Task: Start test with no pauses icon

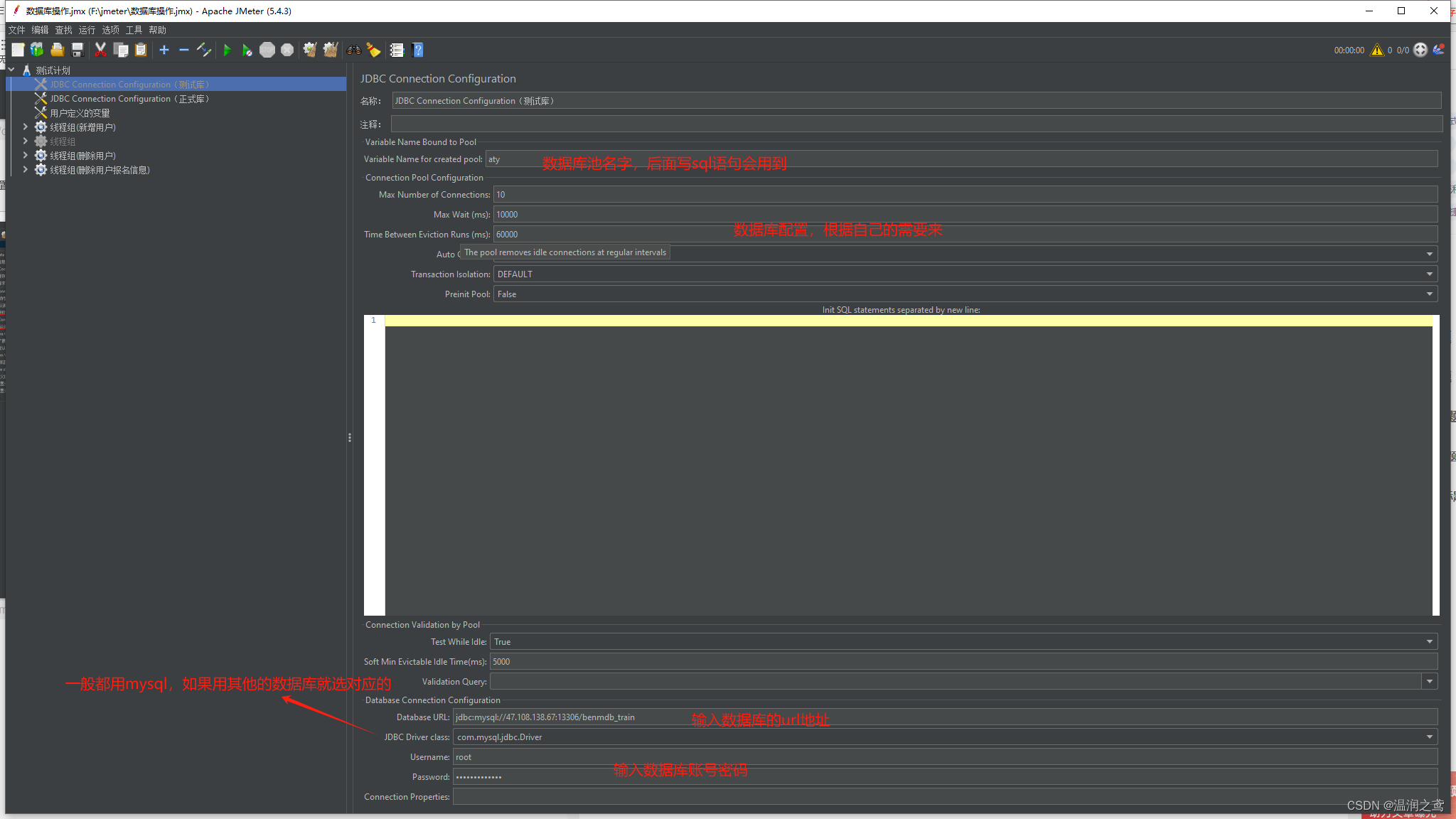Action: tap(247, 50)
